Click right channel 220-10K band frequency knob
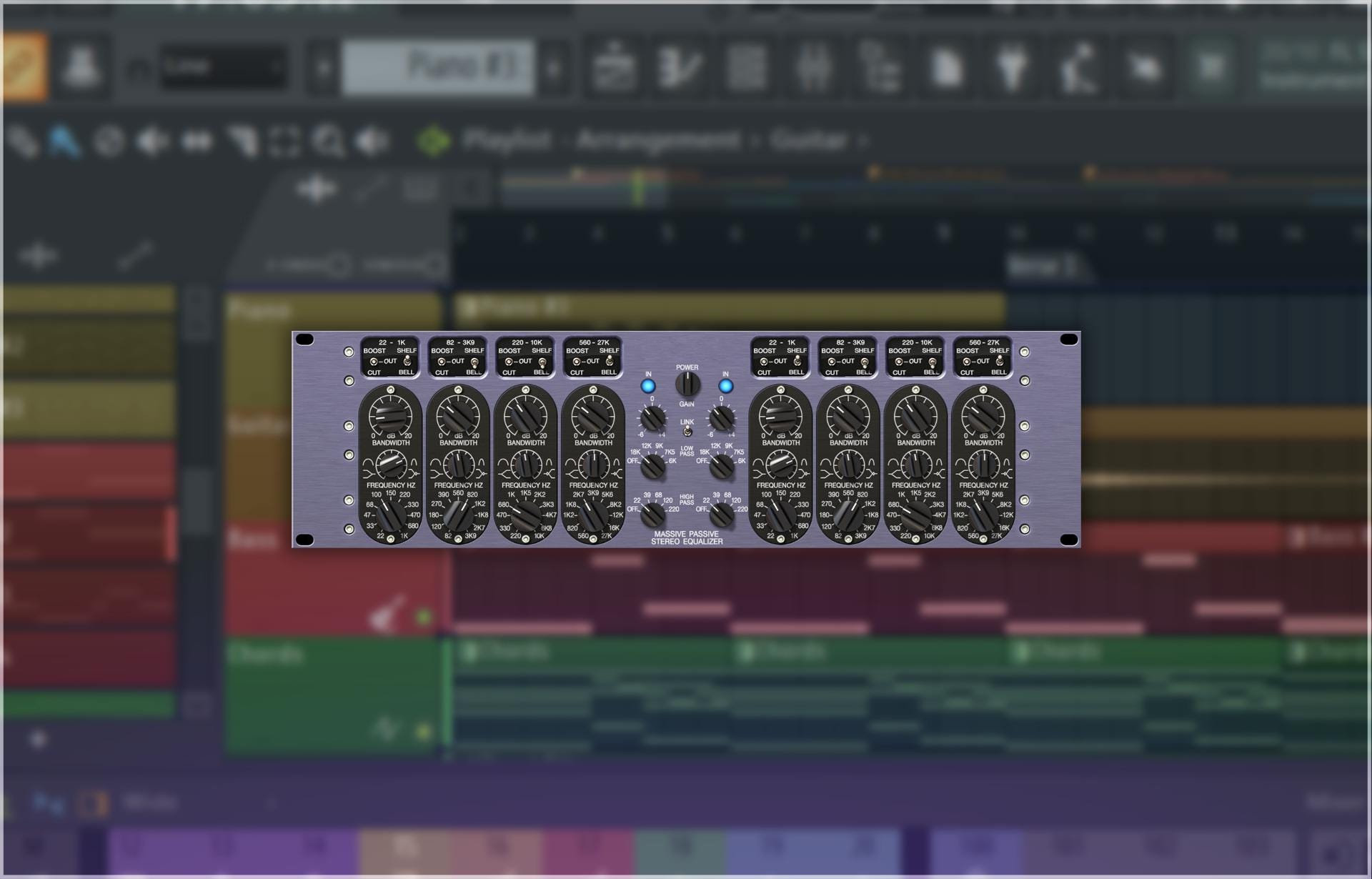 tap(916, 515)
